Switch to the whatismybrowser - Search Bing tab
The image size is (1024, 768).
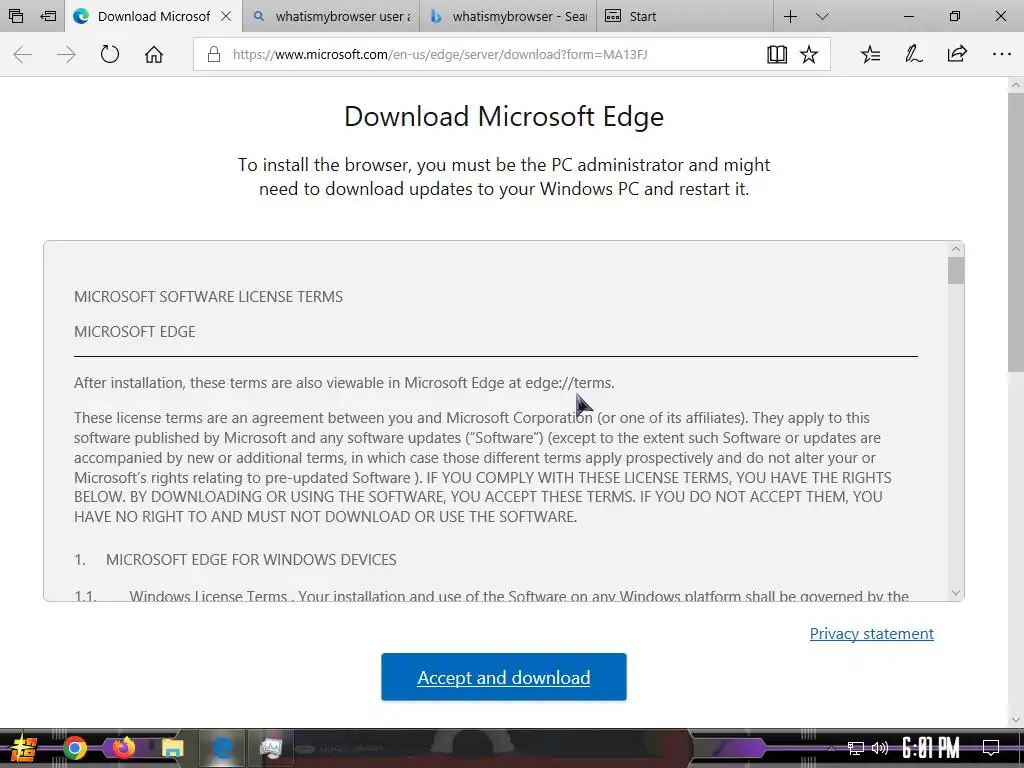[x=507, y=16]
